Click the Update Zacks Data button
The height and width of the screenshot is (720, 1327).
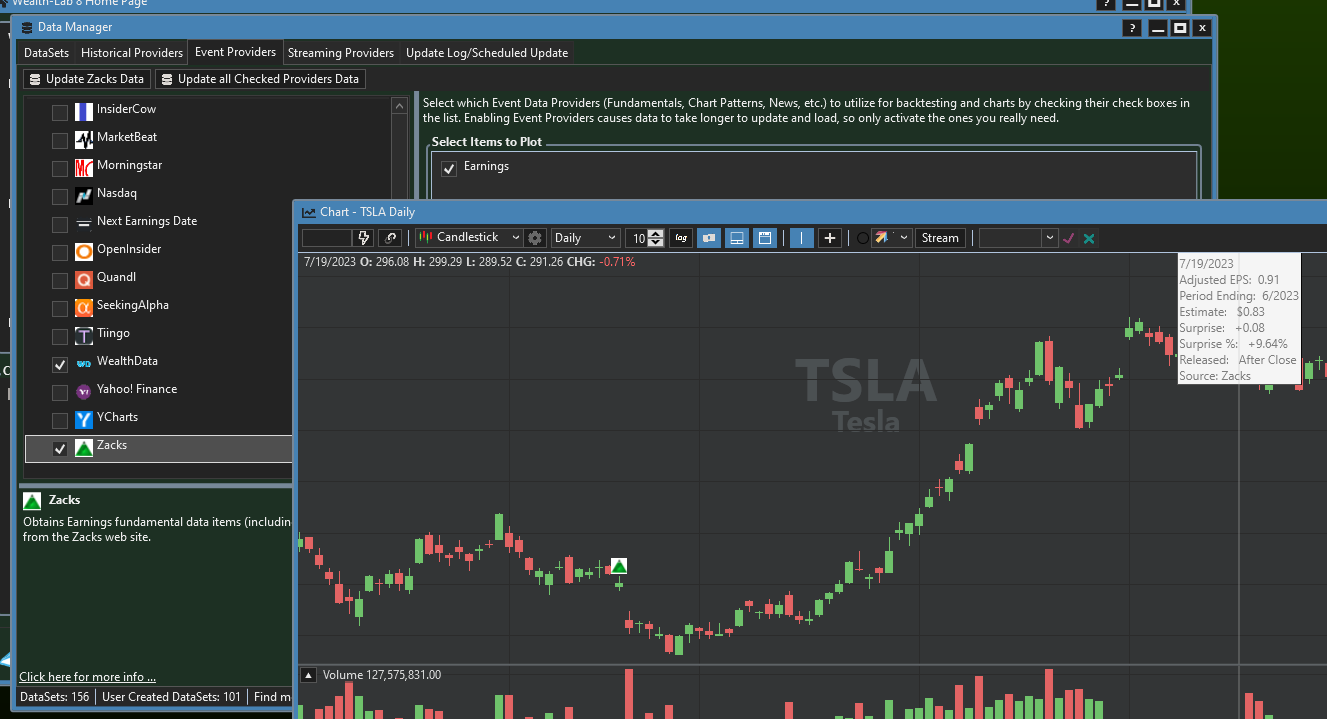(87, 79)
